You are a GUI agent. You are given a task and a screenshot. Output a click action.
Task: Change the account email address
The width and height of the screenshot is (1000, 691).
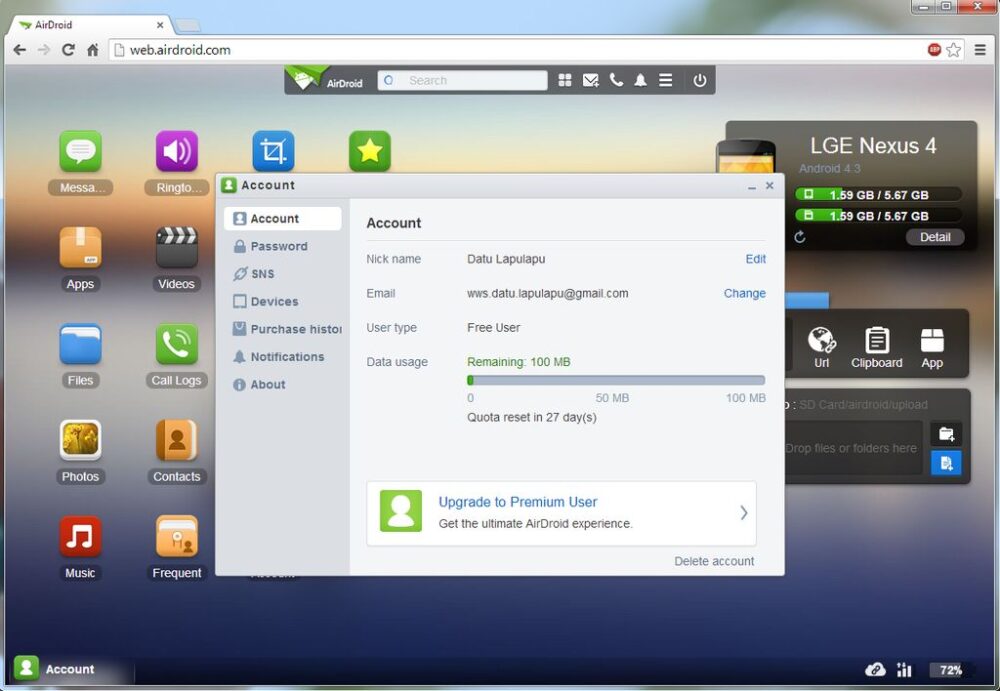click(744, 293)
